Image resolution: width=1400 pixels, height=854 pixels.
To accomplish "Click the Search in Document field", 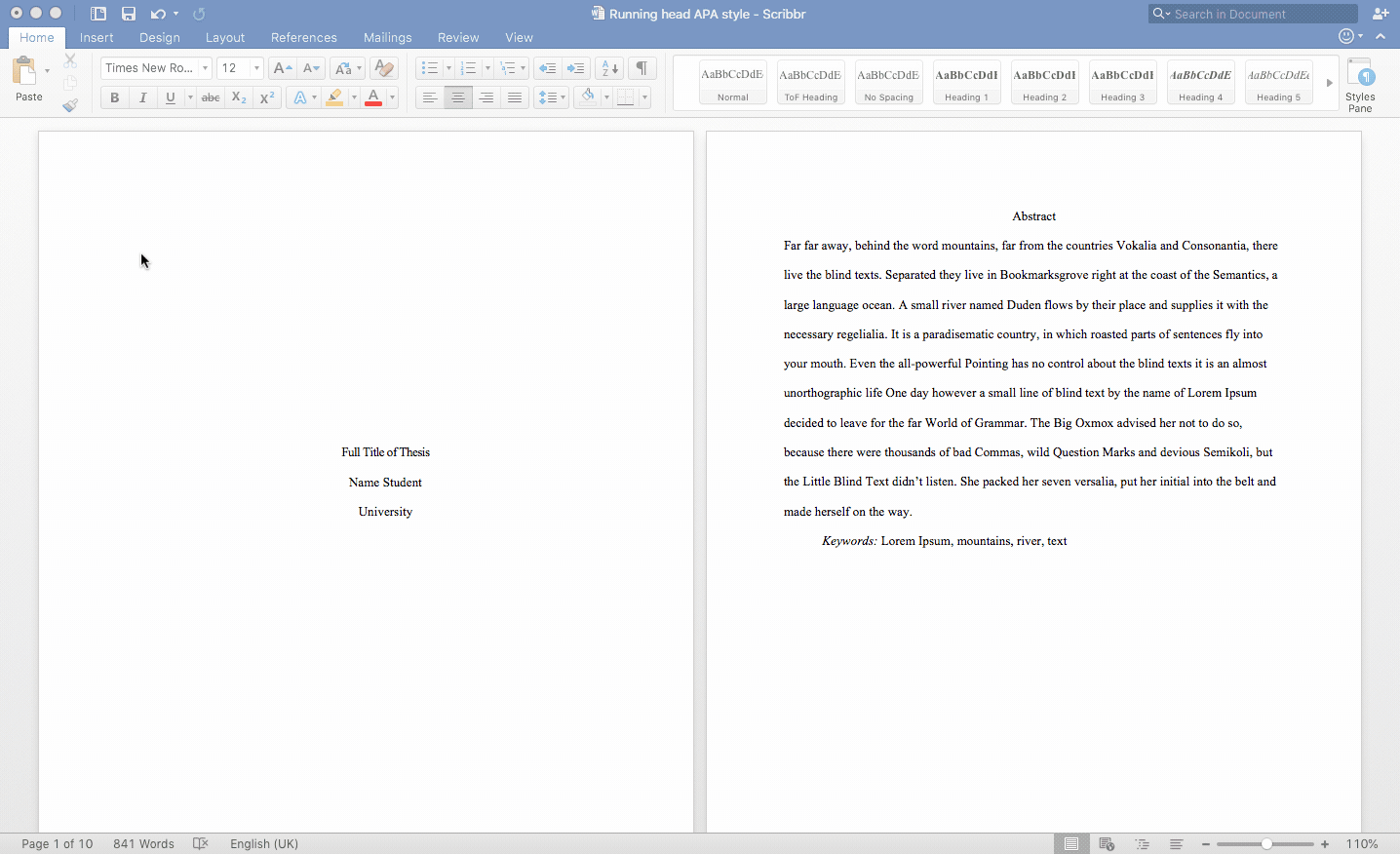I will tap(1258, 14).
